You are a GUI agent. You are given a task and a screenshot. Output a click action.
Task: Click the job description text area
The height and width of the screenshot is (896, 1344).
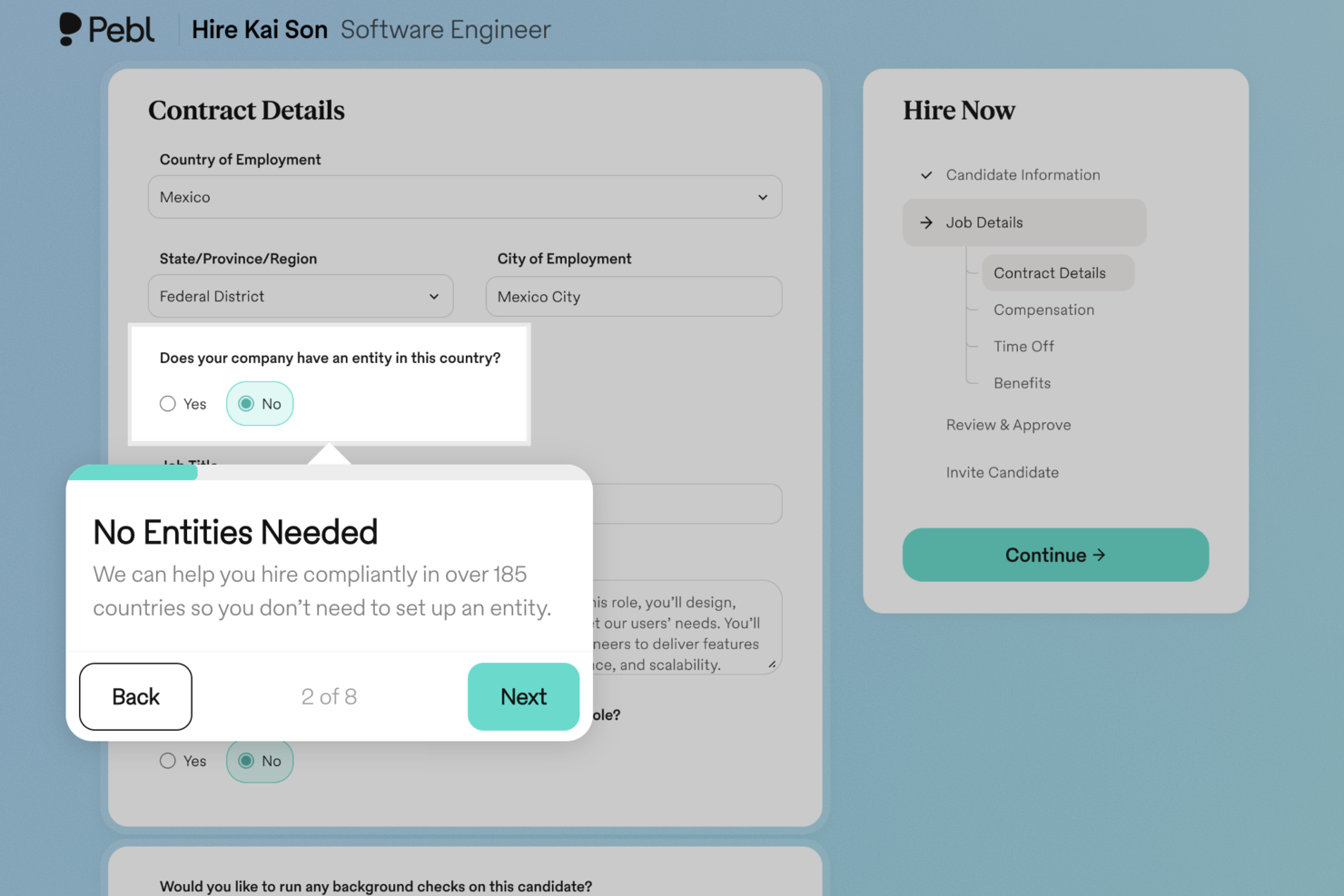pos(687,627)
